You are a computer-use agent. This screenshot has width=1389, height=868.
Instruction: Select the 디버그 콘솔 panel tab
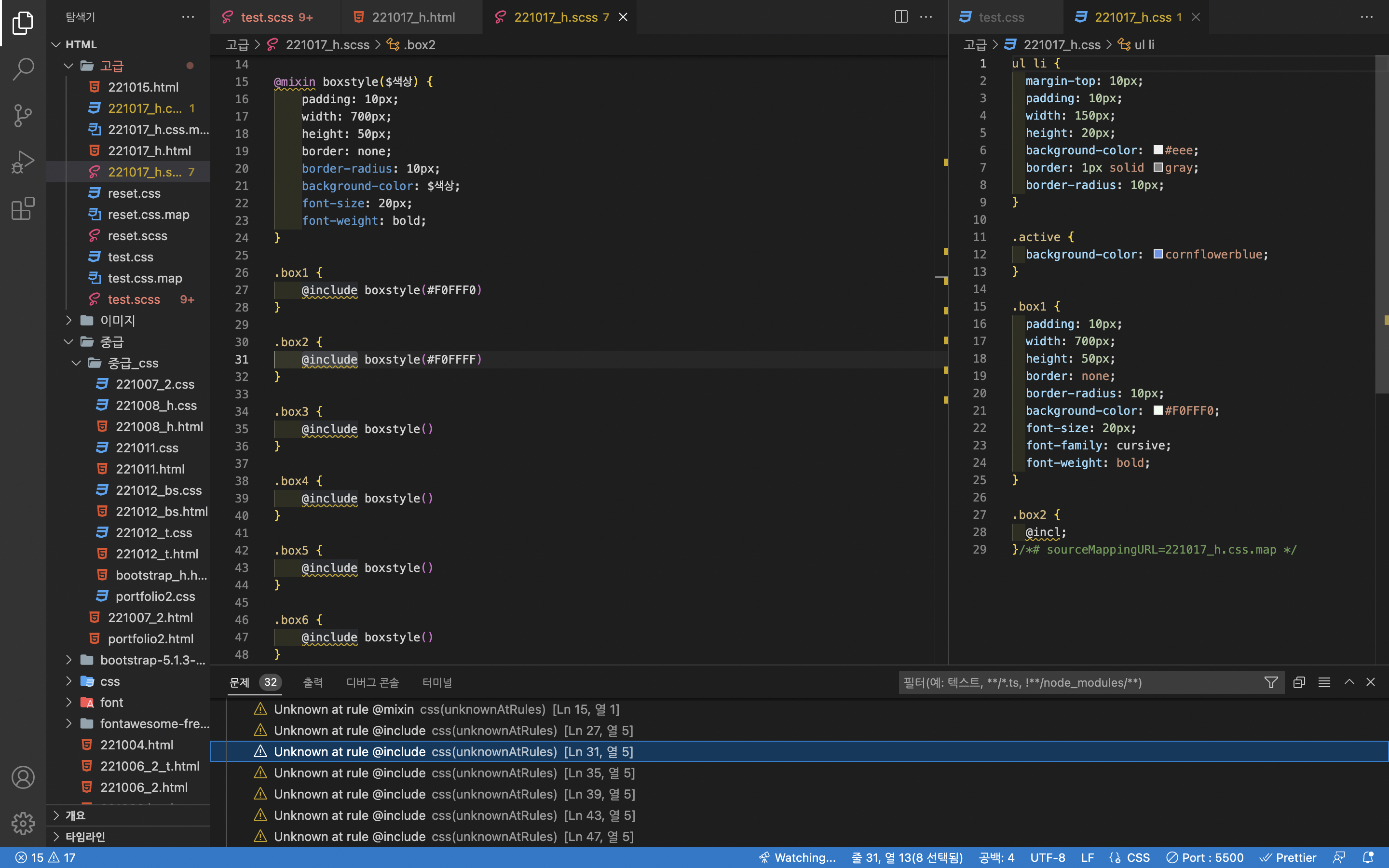[372, 682]
